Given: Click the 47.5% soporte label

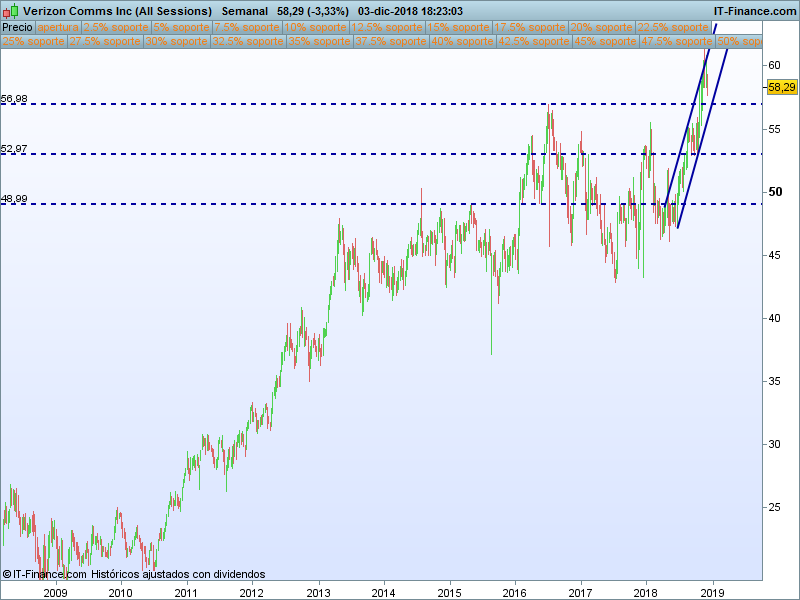Looking at the screenshot, I should click(x=676, y=41).
